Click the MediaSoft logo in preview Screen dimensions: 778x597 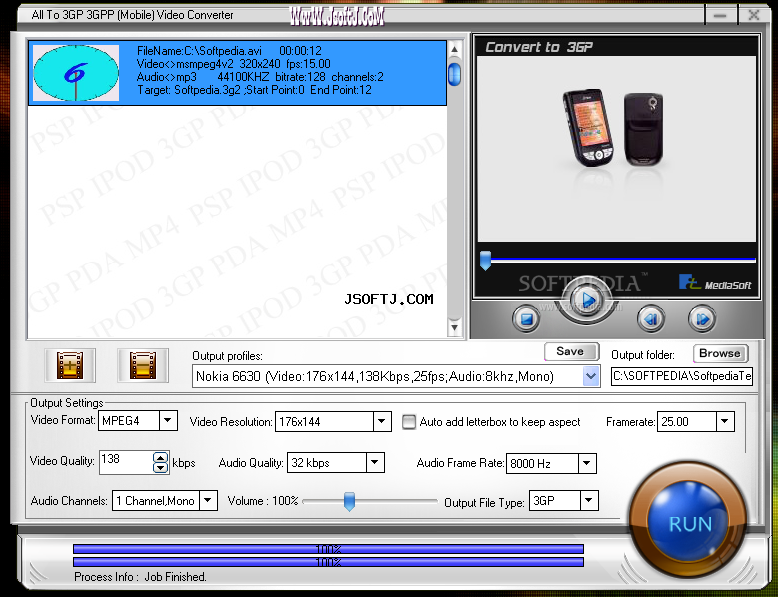click(x=715, y=282)
